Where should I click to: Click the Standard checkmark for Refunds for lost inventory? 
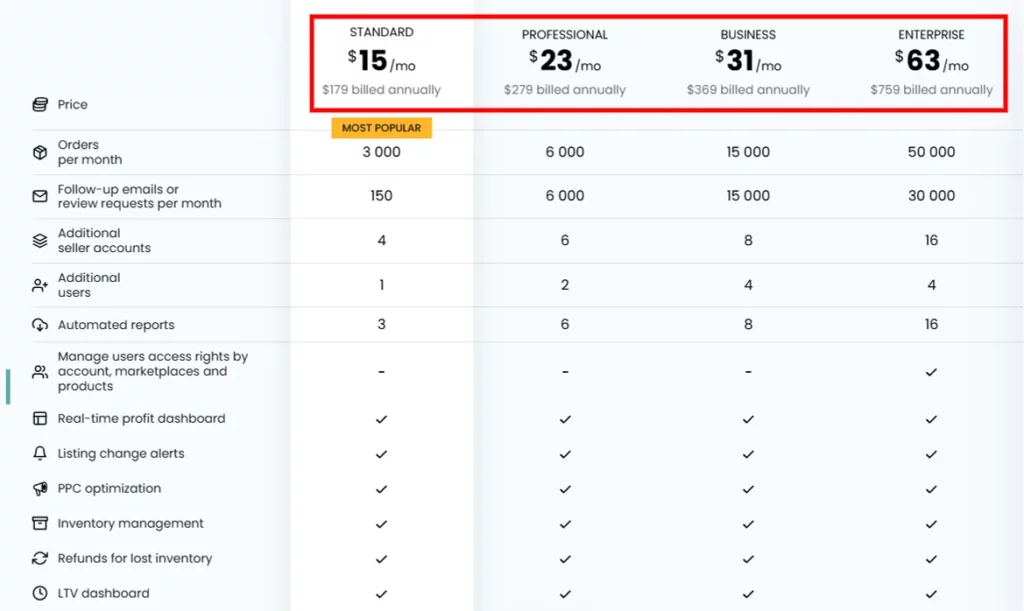click(381, 559)
